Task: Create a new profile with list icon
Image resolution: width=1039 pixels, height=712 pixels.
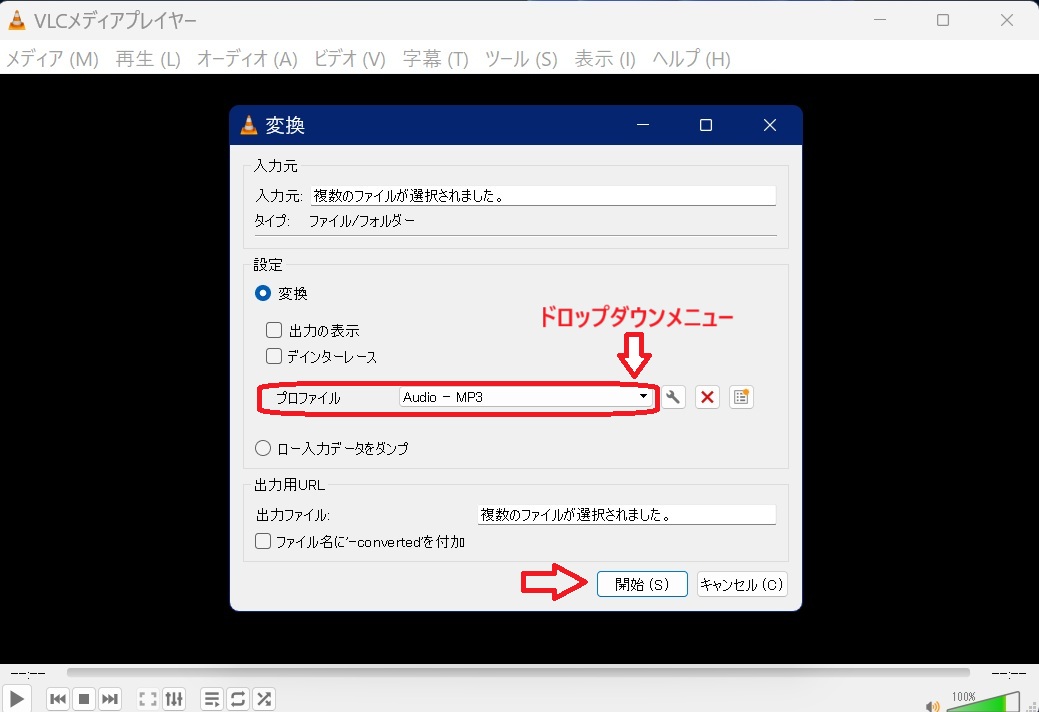Action: tap(741, 397)
